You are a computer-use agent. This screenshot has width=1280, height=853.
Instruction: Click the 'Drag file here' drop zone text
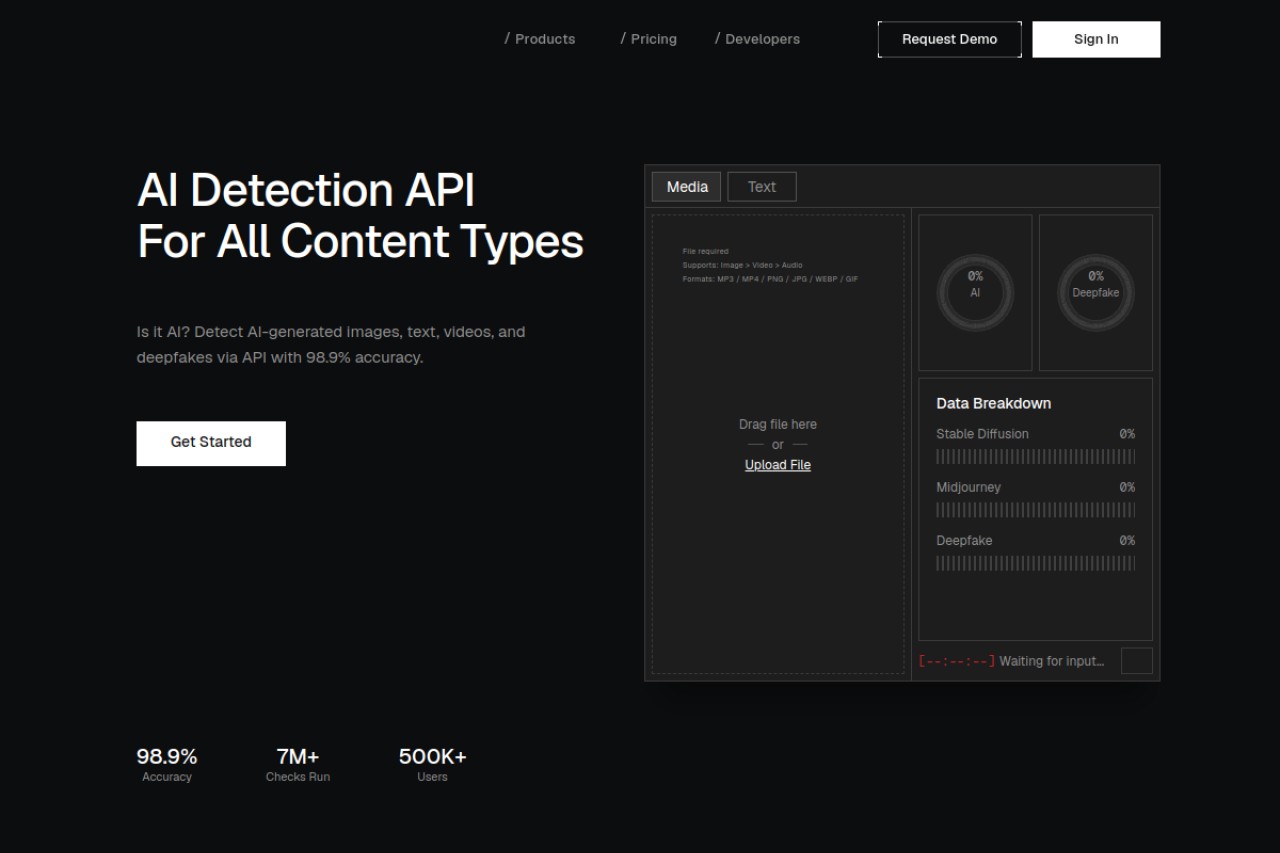(778, 424)
